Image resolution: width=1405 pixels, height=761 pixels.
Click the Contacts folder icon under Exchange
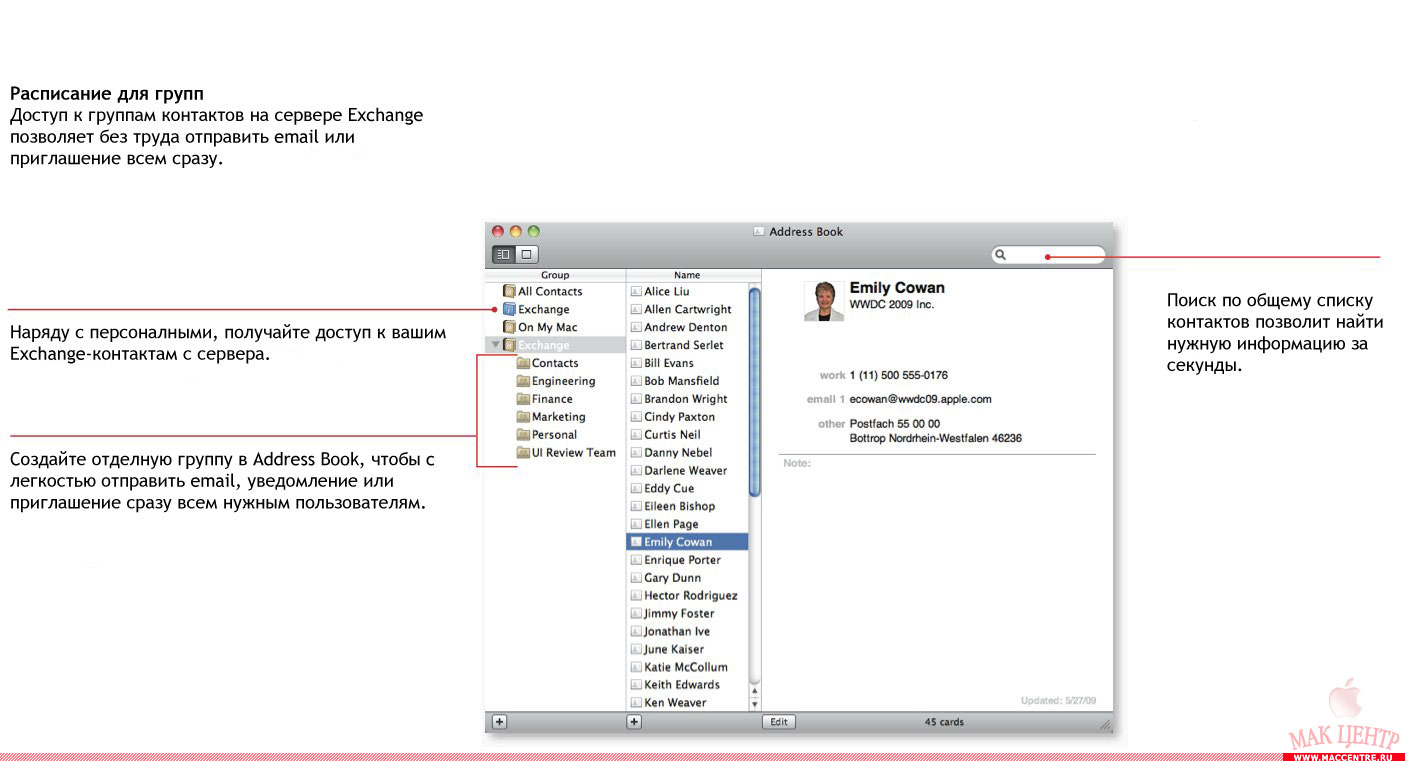pos(523,363)
